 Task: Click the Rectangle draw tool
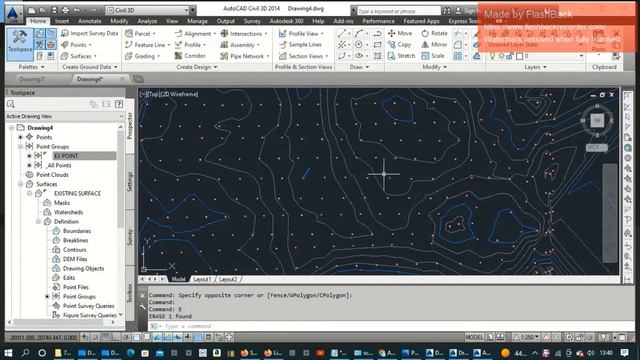point(378,44)
